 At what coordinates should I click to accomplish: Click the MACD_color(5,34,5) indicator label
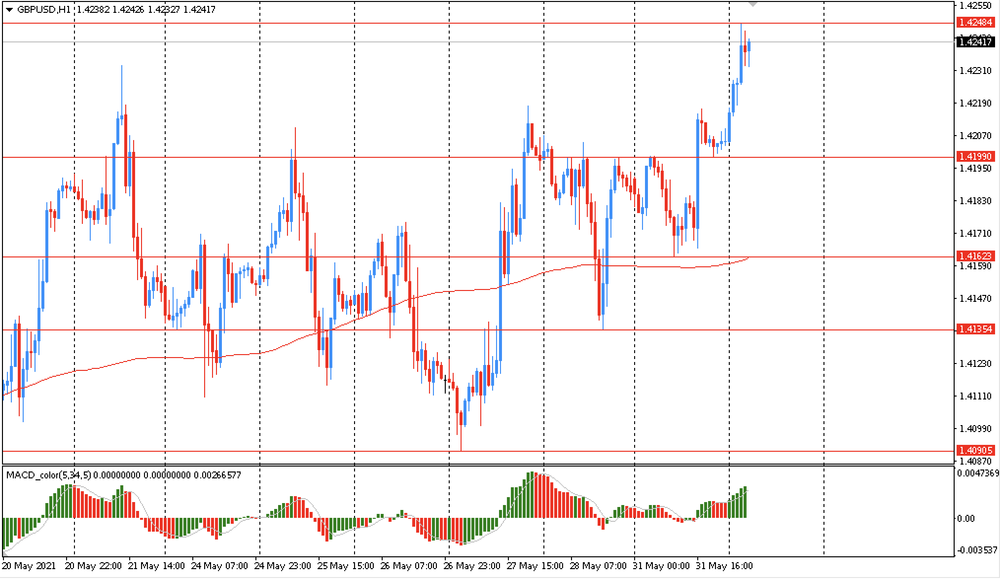[48, 475]
